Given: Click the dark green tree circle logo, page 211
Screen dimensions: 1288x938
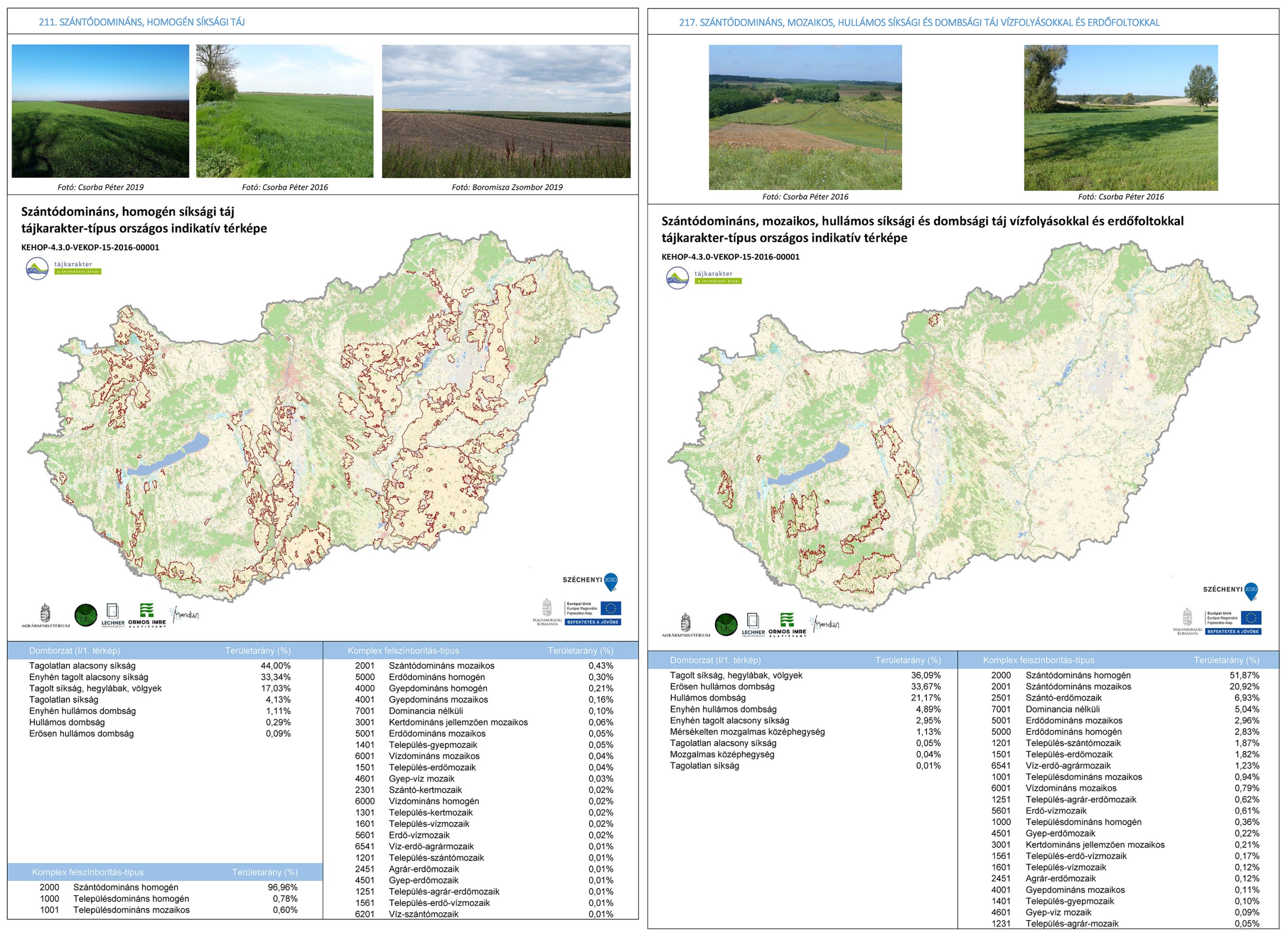Looking at the screenshot, I should 86,615.
